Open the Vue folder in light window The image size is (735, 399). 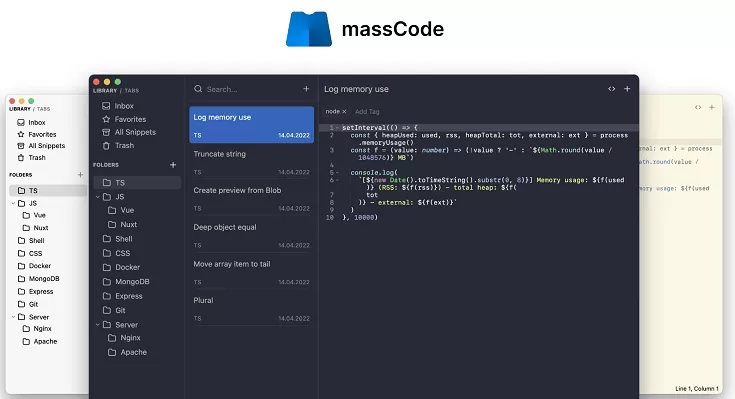pos(39,215)
